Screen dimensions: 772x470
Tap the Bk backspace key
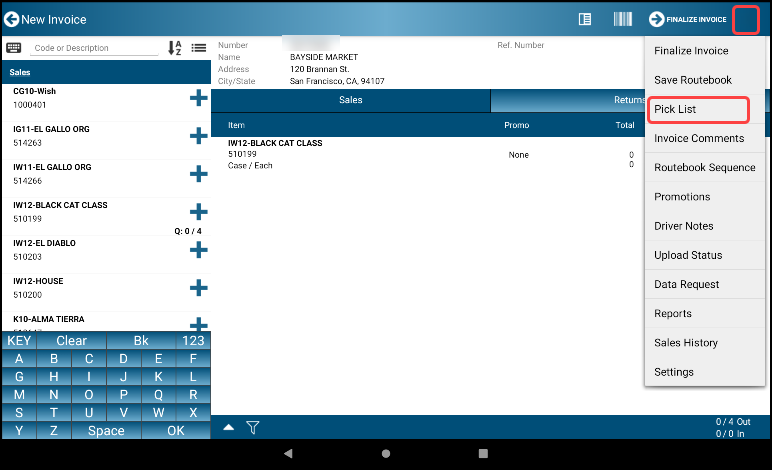click(141, 341)
